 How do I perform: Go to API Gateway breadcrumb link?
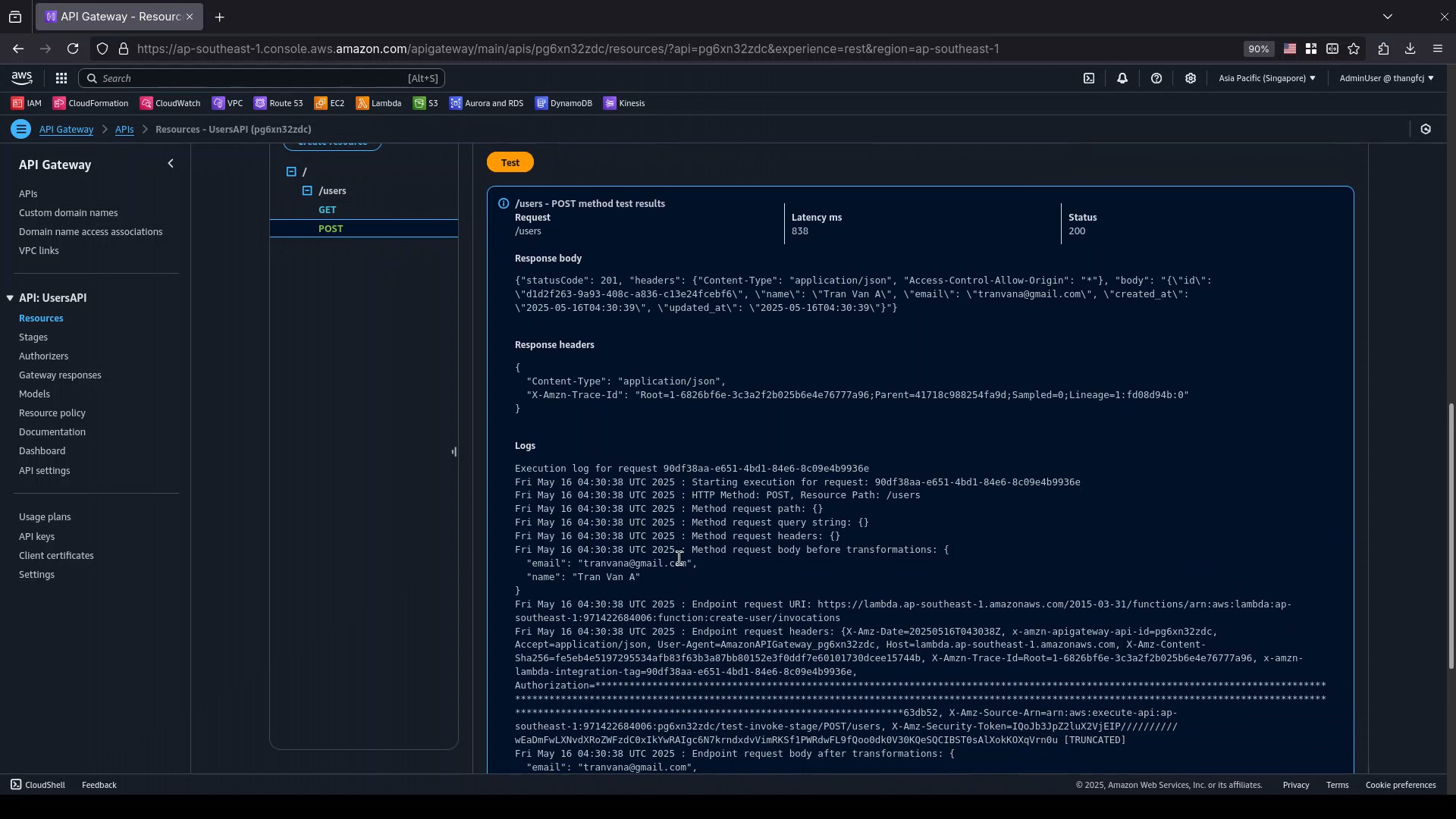tap(66, 129)
